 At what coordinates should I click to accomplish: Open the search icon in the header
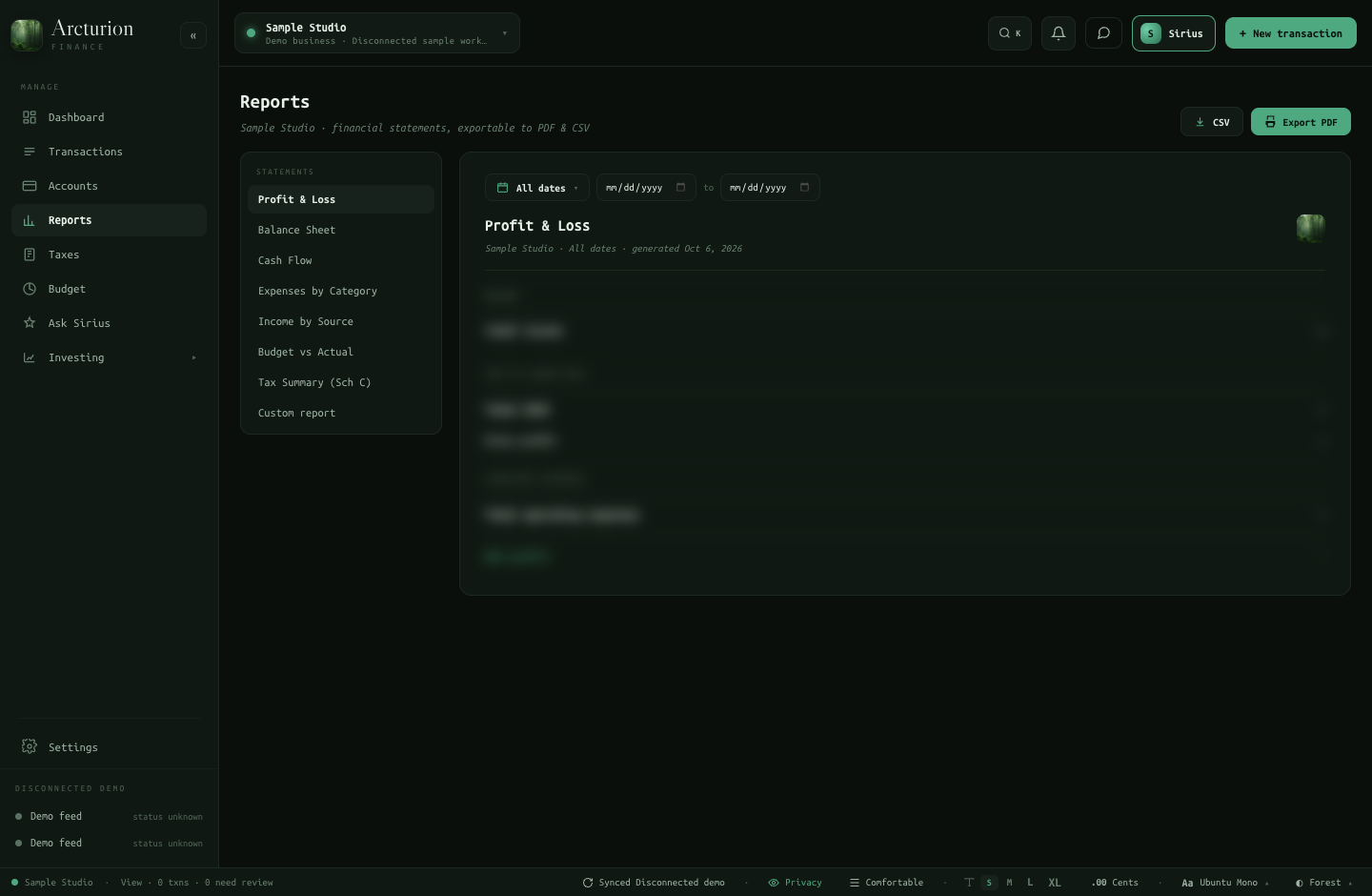1010,33
